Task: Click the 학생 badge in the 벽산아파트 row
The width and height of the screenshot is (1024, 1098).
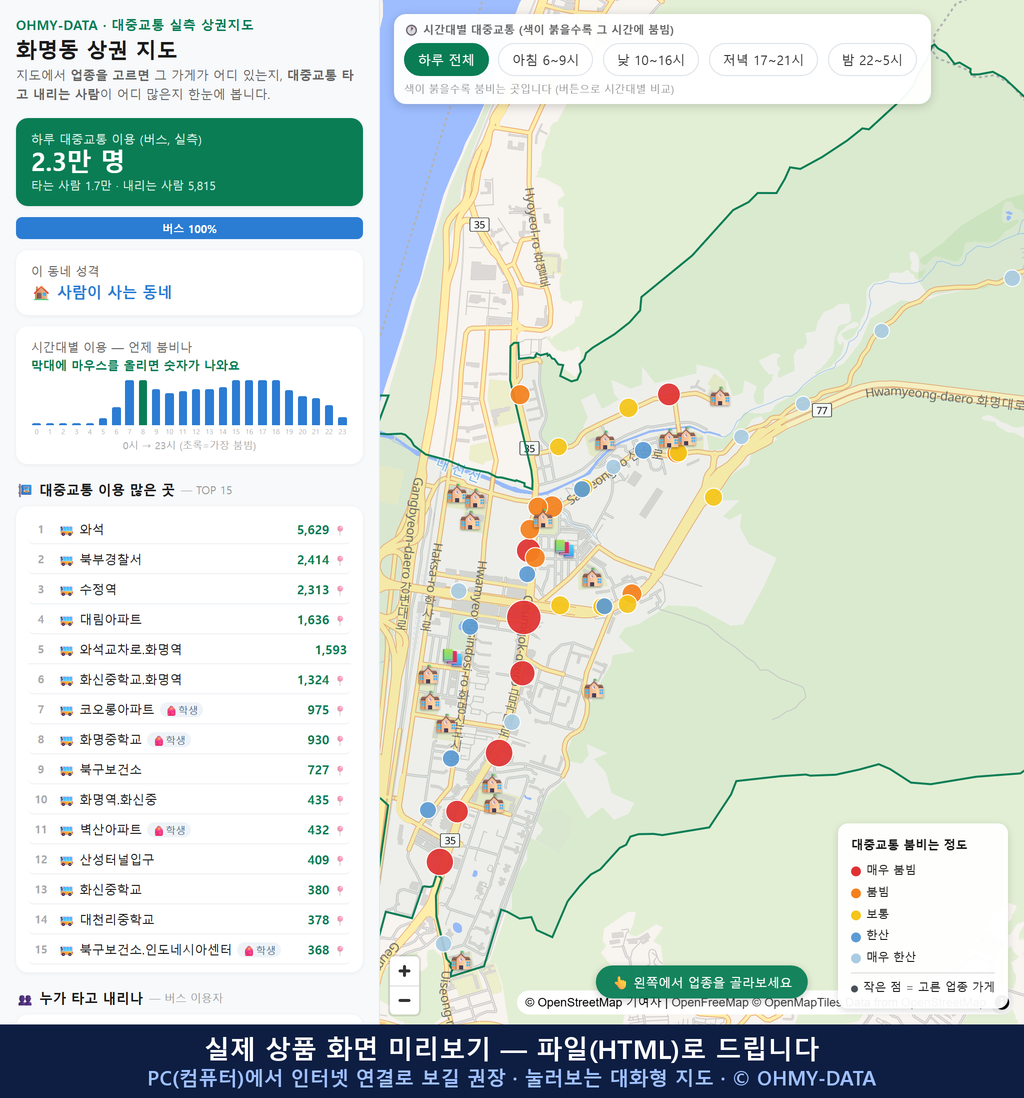Action: tap(169, 830)
